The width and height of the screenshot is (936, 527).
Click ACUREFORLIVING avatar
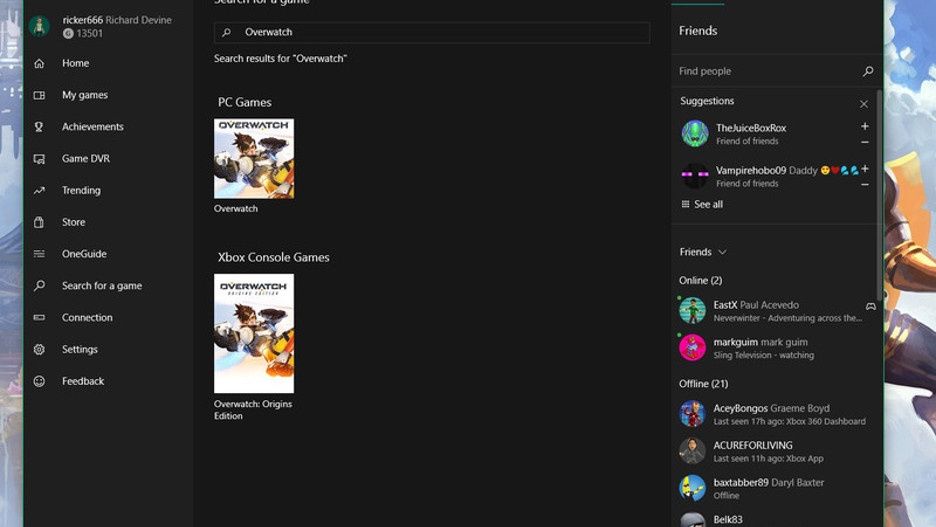(692, 451)
